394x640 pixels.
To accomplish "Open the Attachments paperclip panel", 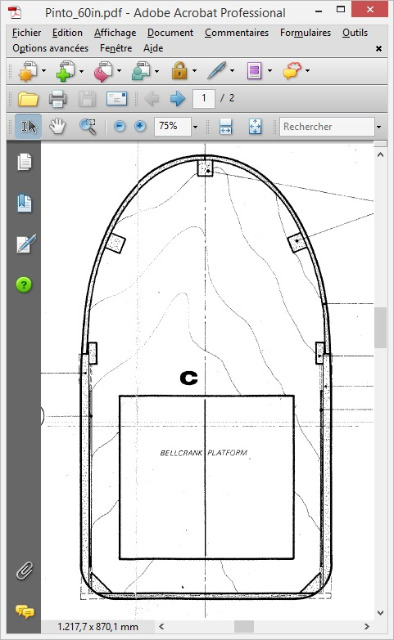I will click(x=24, y=570).
